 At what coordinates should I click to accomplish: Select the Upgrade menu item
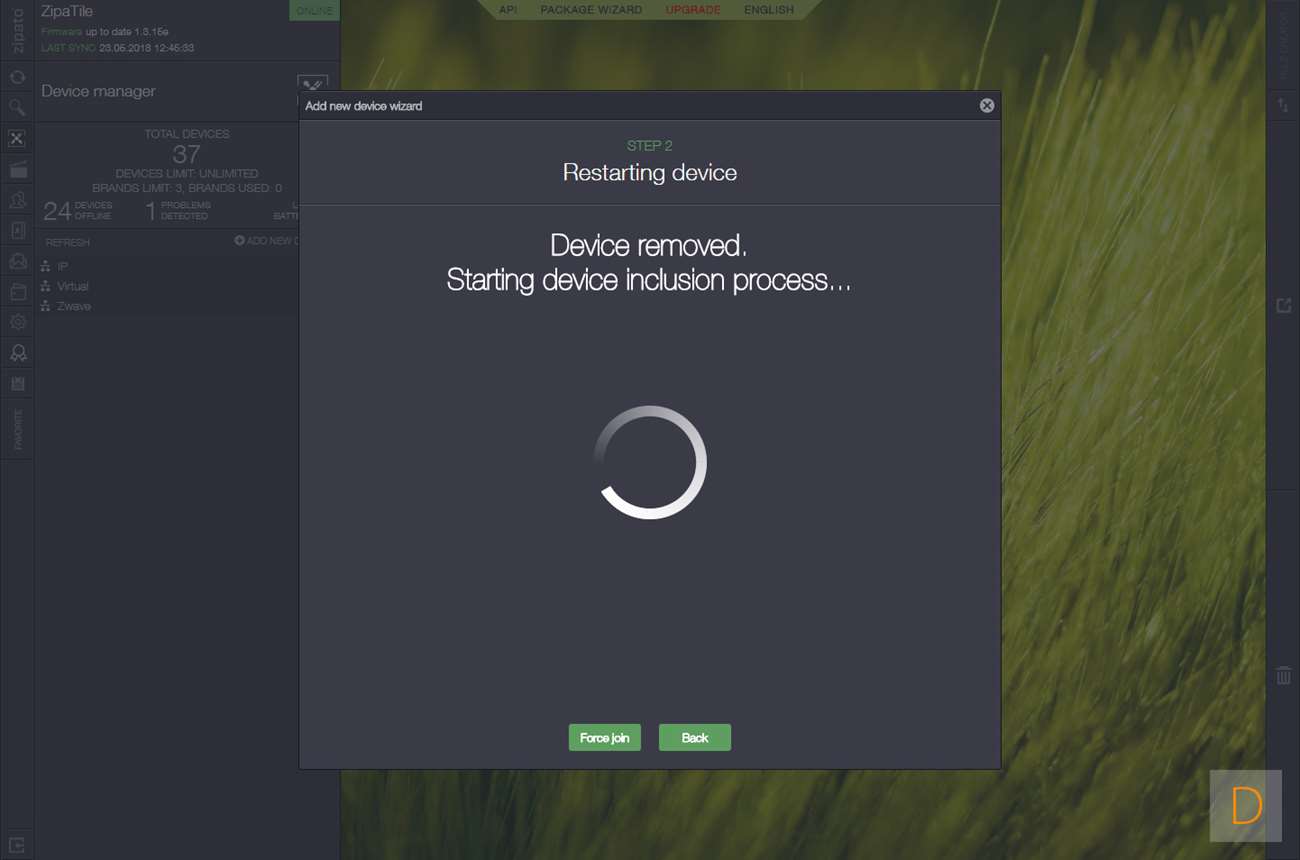(x=693, y=10)
